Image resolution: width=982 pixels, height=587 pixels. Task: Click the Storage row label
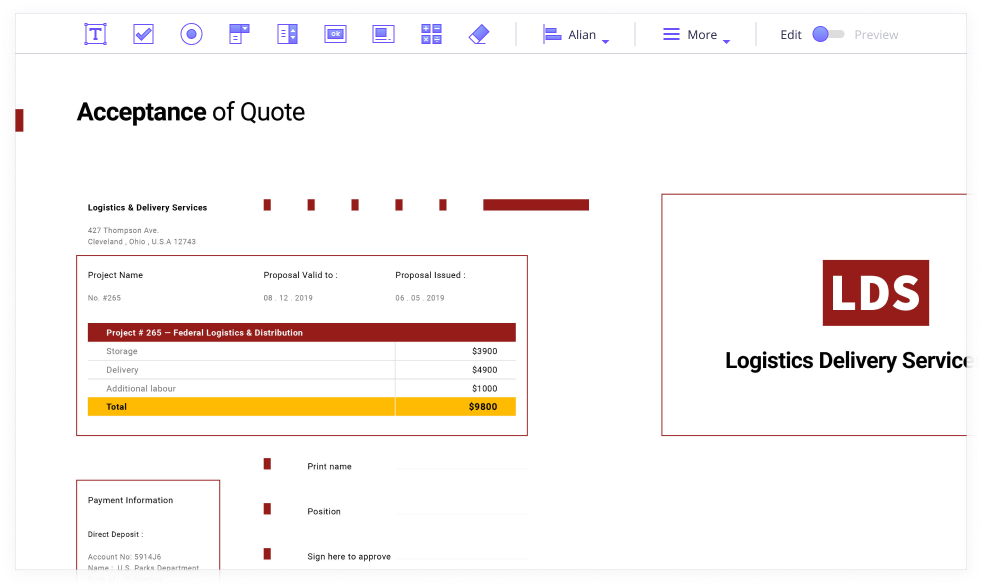[121, 351]
